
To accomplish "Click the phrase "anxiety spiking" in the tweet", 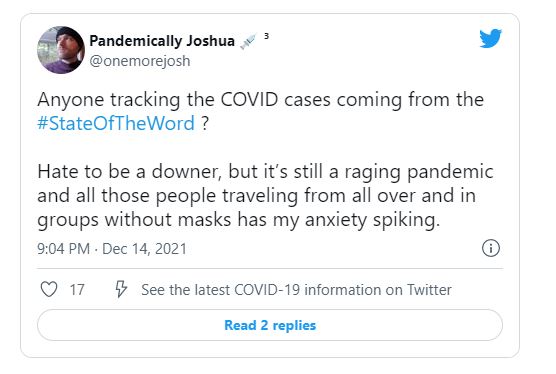I will click(x=372, y=220).
